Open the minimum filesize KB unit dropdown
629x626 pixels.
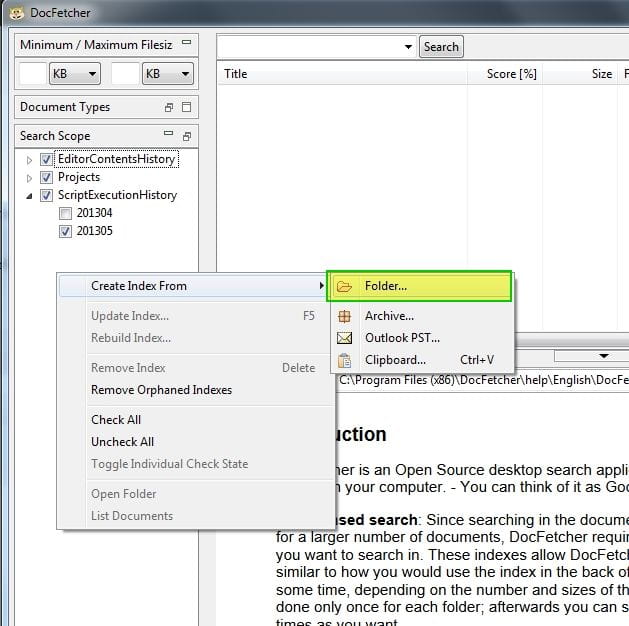pos(75,74)
